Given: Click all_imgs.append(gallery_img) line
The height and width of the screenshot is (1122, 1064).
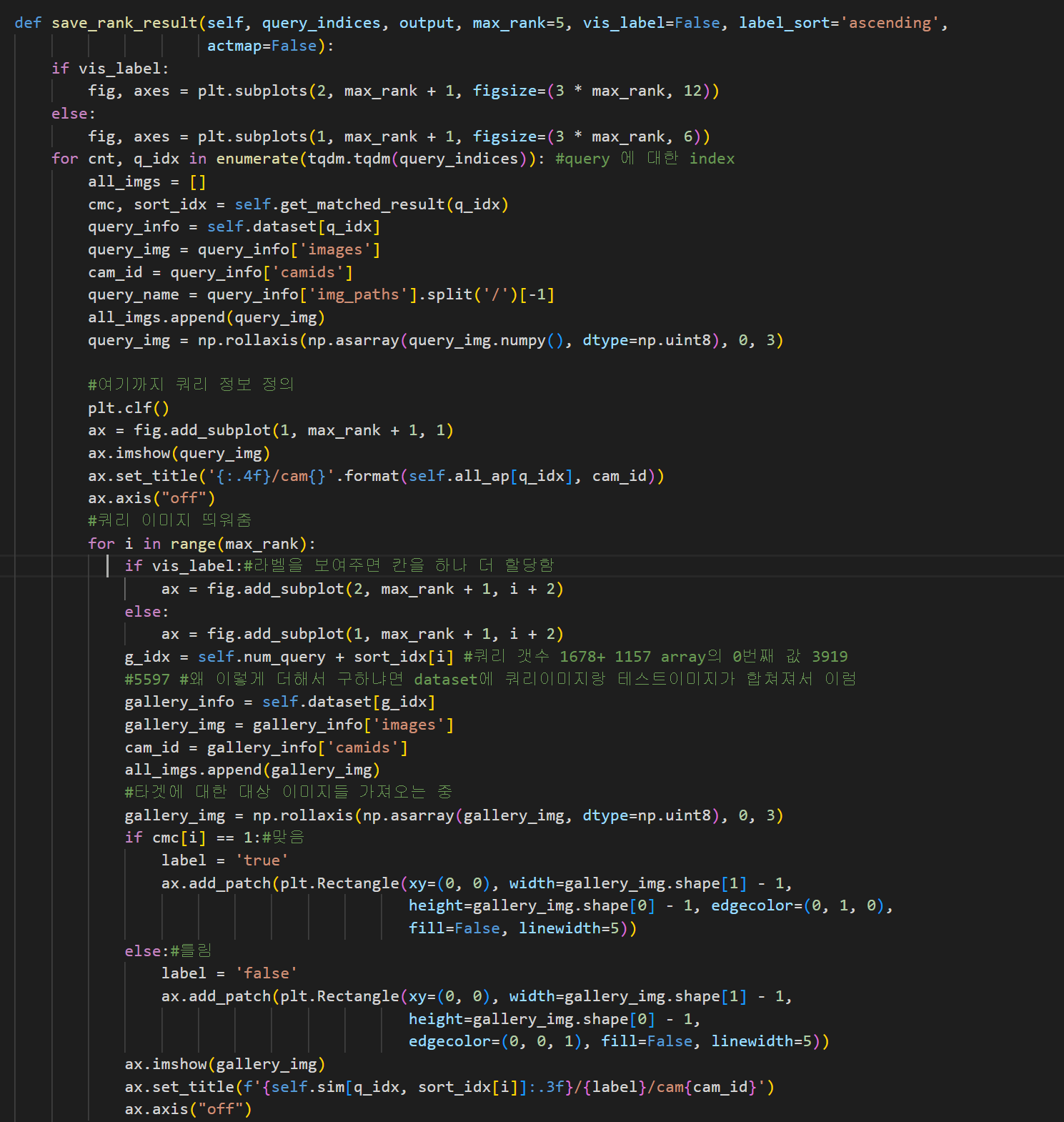Looking at the screenshot, I should coord(252,770).
